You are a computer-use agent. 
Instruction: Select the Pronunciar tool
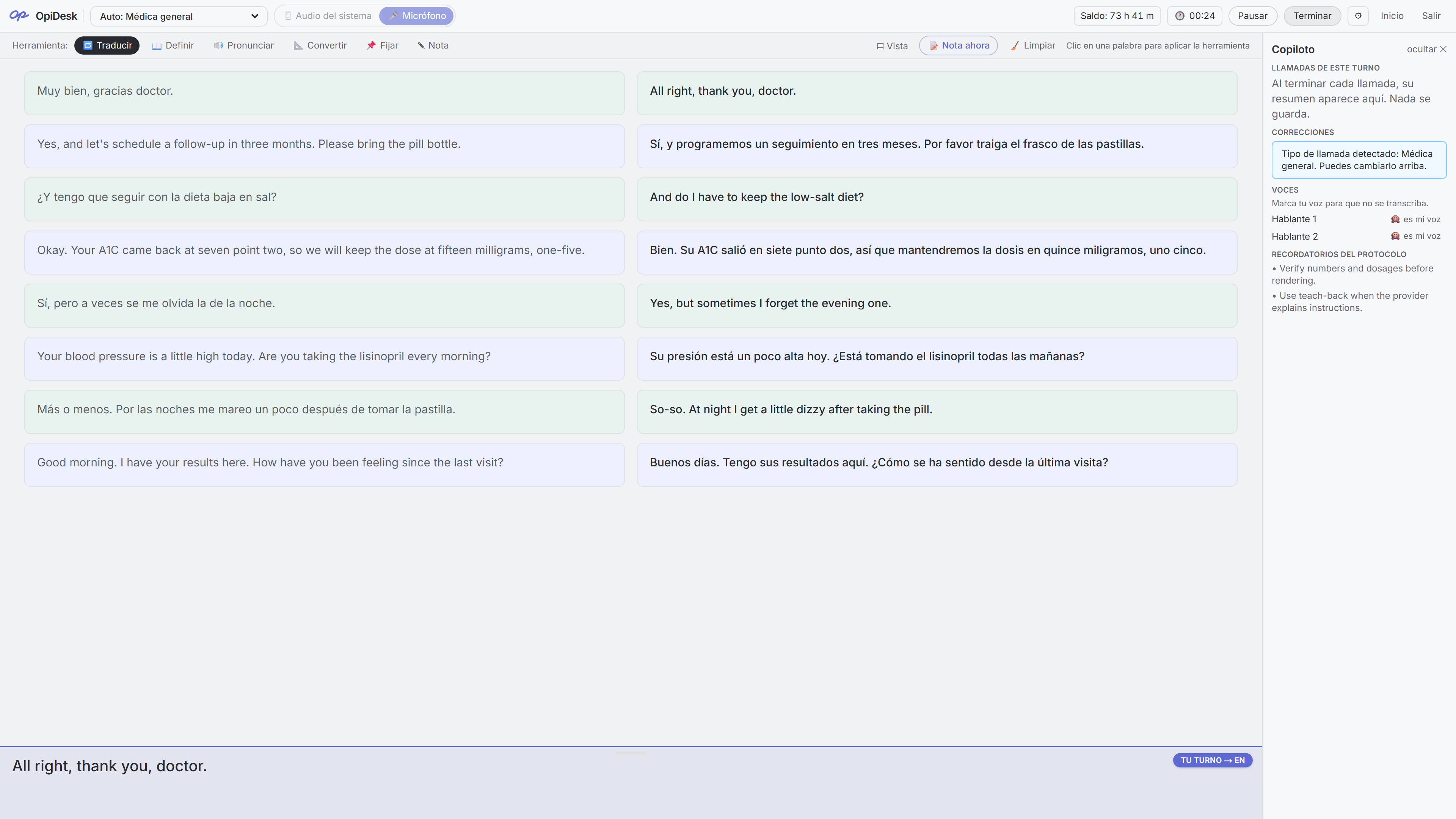(x=243, y=45)
